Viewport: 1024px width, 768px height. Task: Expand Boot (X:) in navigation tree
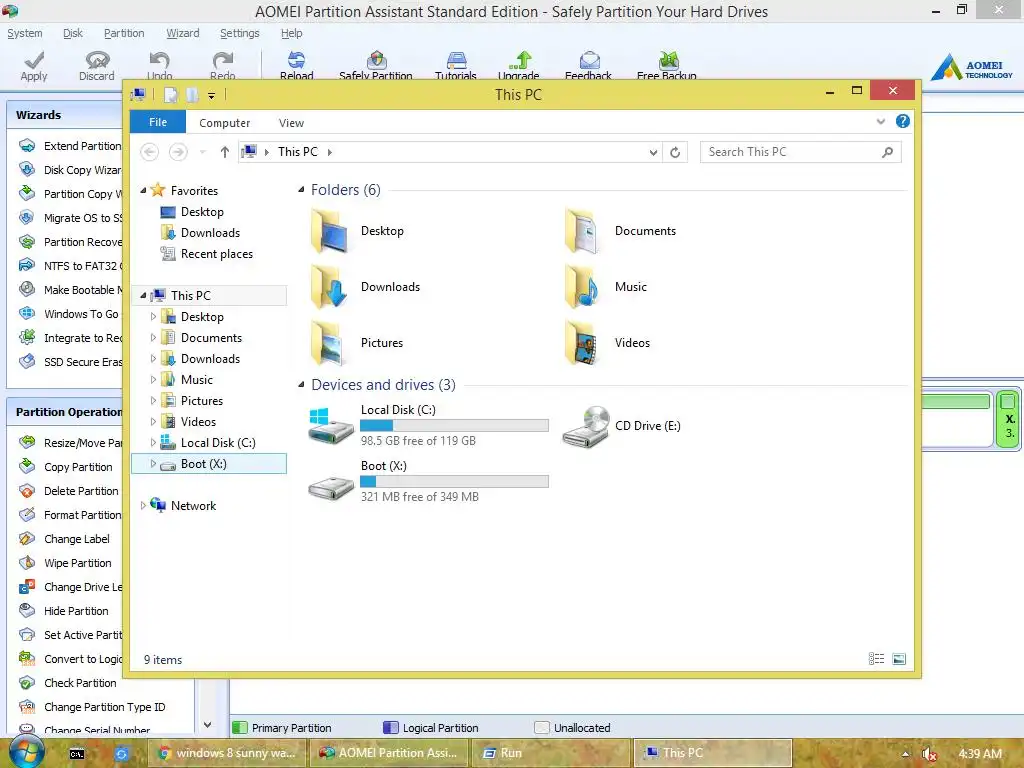[153, 464]
